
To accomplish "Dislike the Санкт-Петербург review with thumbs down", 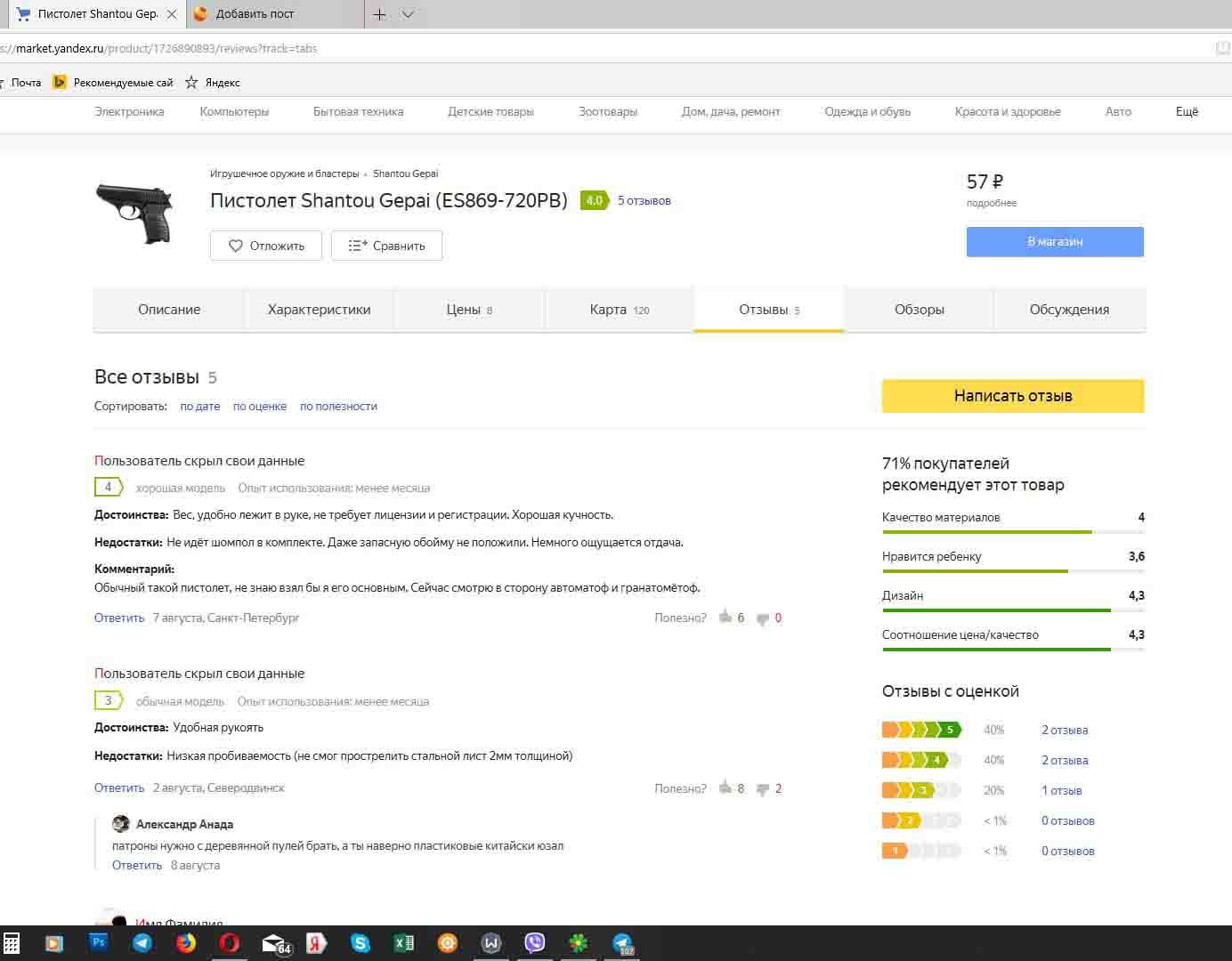I will [763, 618].
